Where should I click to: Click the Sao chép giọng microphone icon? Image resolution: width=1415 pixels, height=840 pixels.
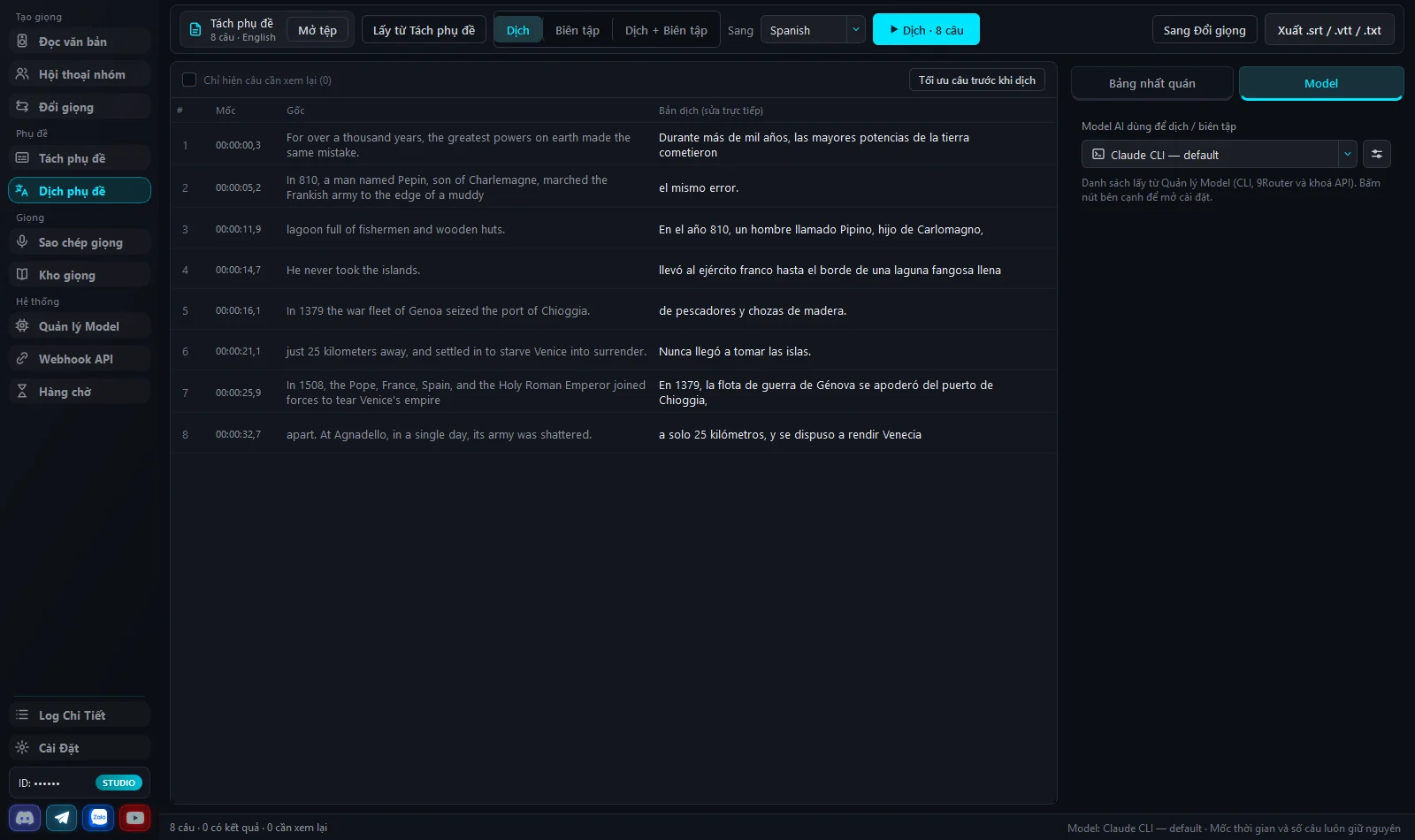click(x=22, y=241)
